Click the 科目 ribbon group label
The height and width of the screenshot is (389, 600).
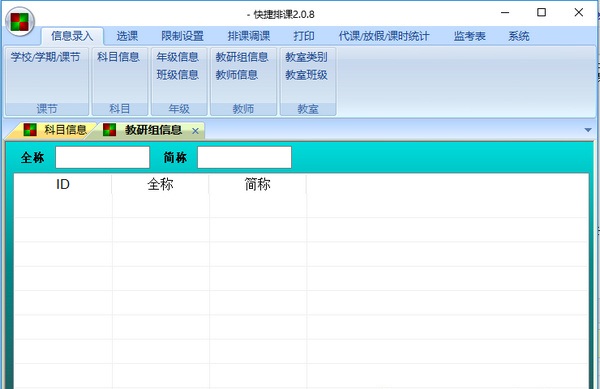coord(120,109)
